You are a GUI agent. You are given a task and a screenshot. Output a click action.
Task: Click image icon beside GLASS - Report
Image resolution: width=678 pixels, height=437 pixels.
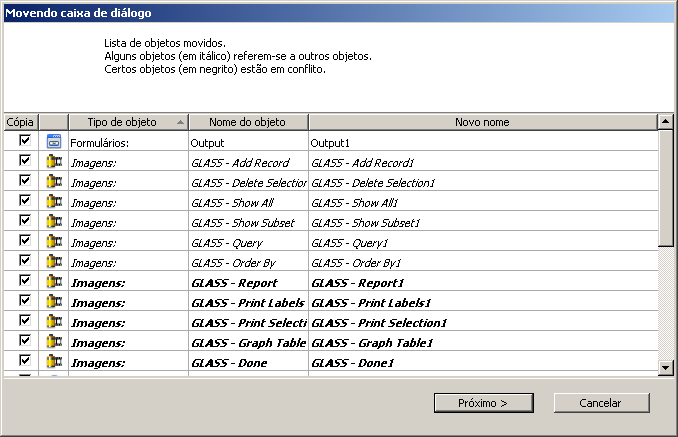point(54,282)
